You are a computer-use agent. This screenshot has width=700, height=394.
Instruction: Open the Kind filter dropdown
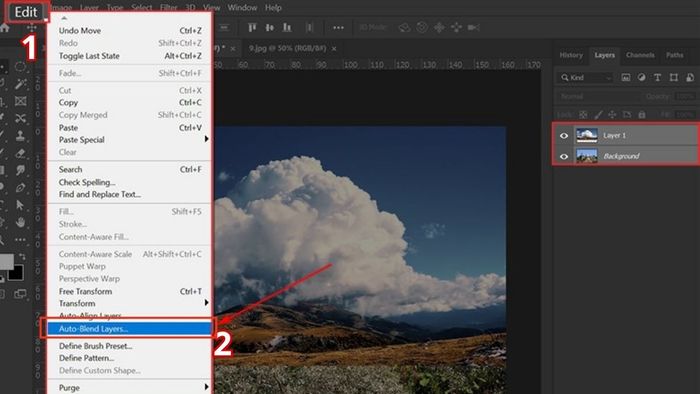click(586, 78)
